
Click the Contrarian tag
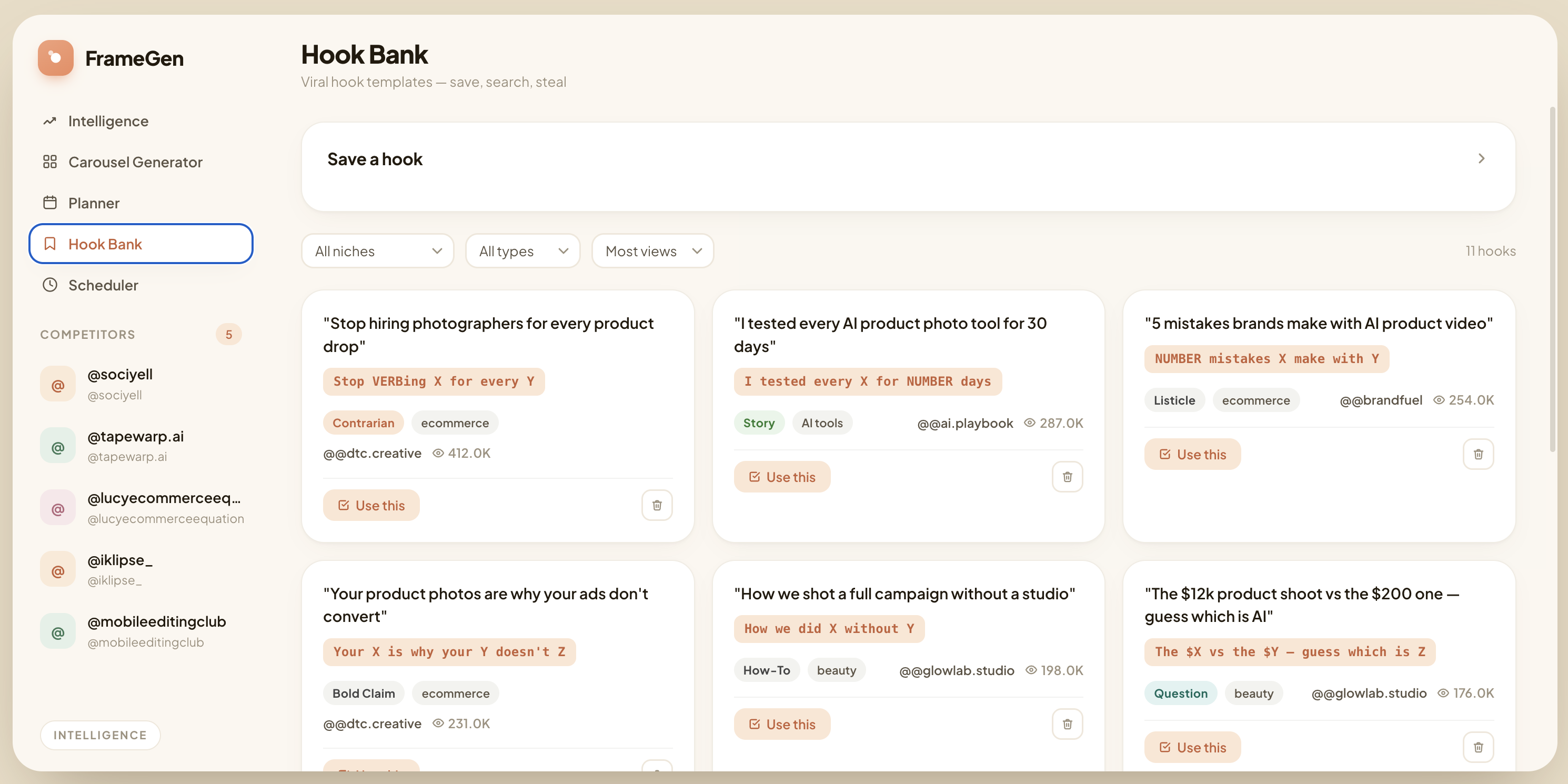[x=364, y=423]
